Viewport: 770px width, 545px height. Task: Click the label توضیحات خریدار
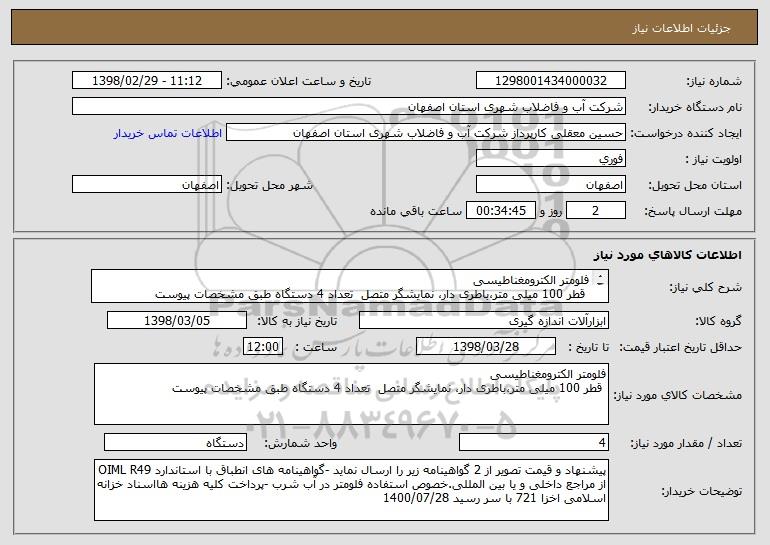(701, 490)
